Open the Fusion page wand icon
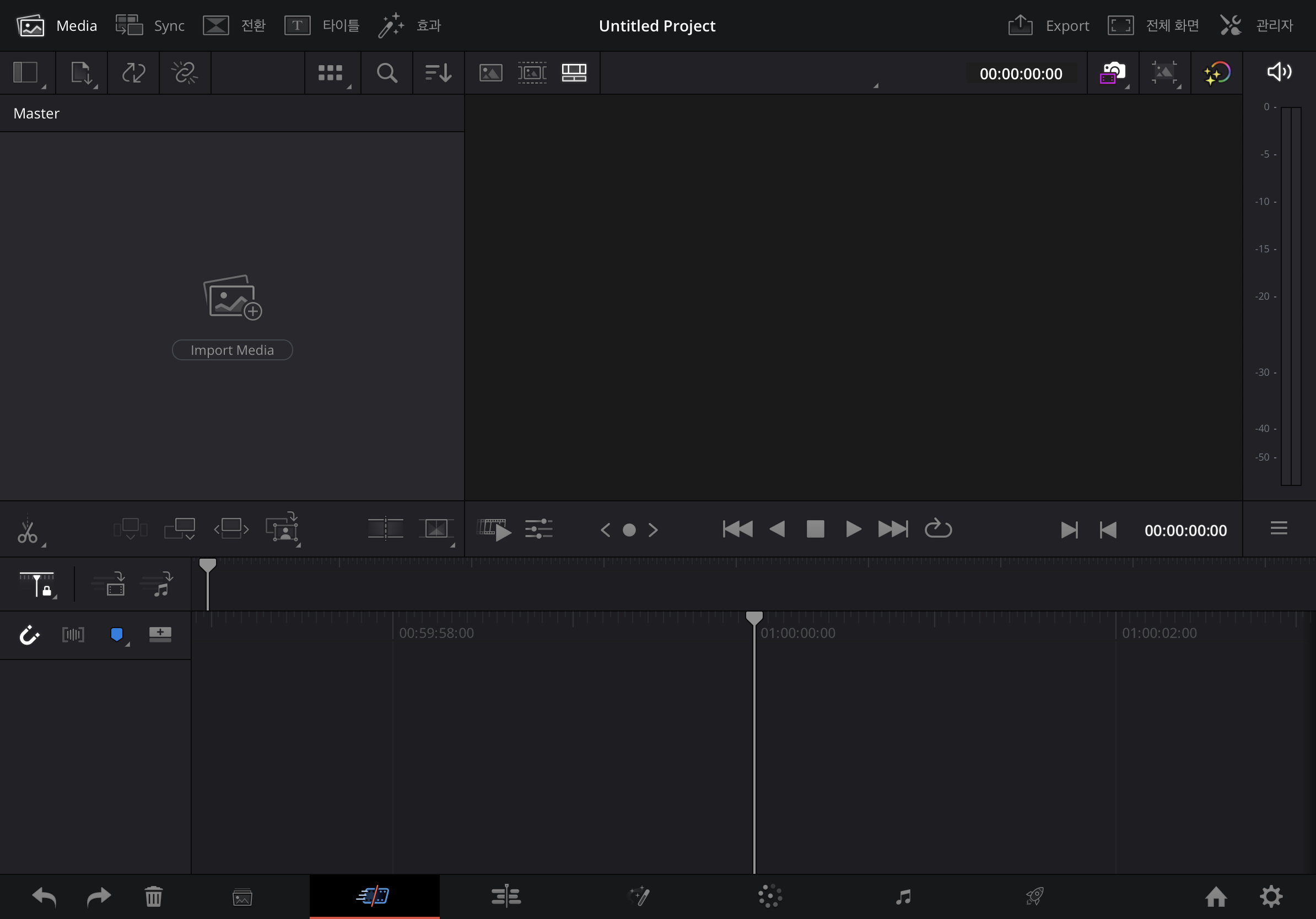Viewport: 1316px width, 919px height. 639,896
